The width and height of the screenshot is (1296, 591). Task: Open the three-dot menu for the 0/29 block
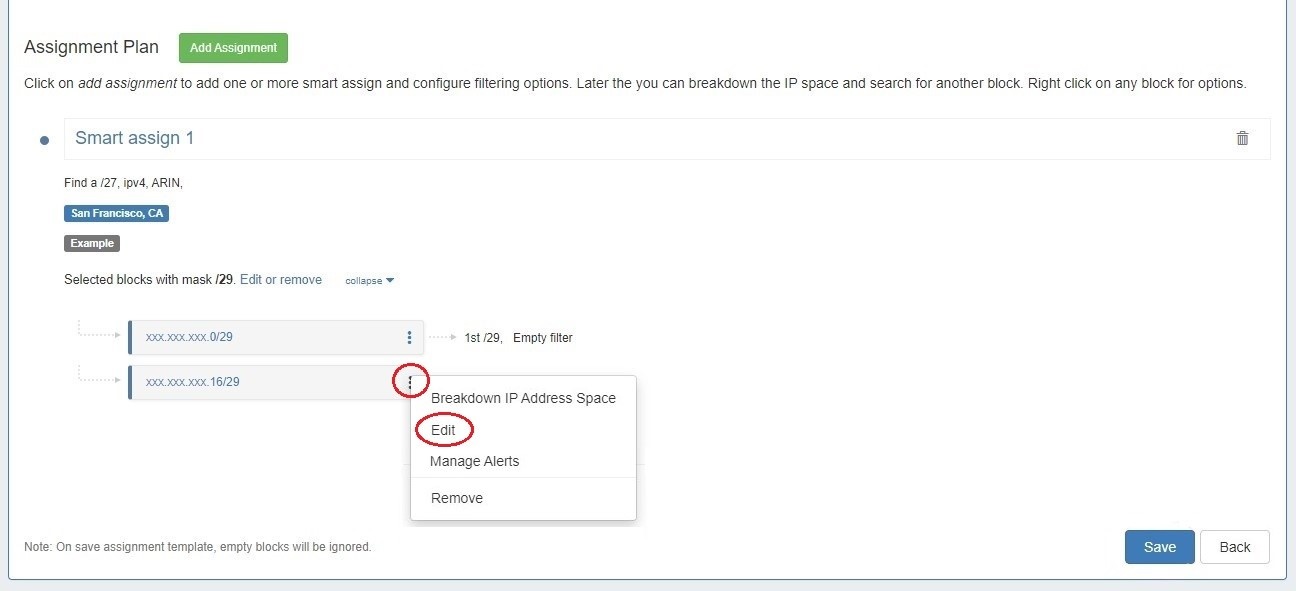point(409,338)
